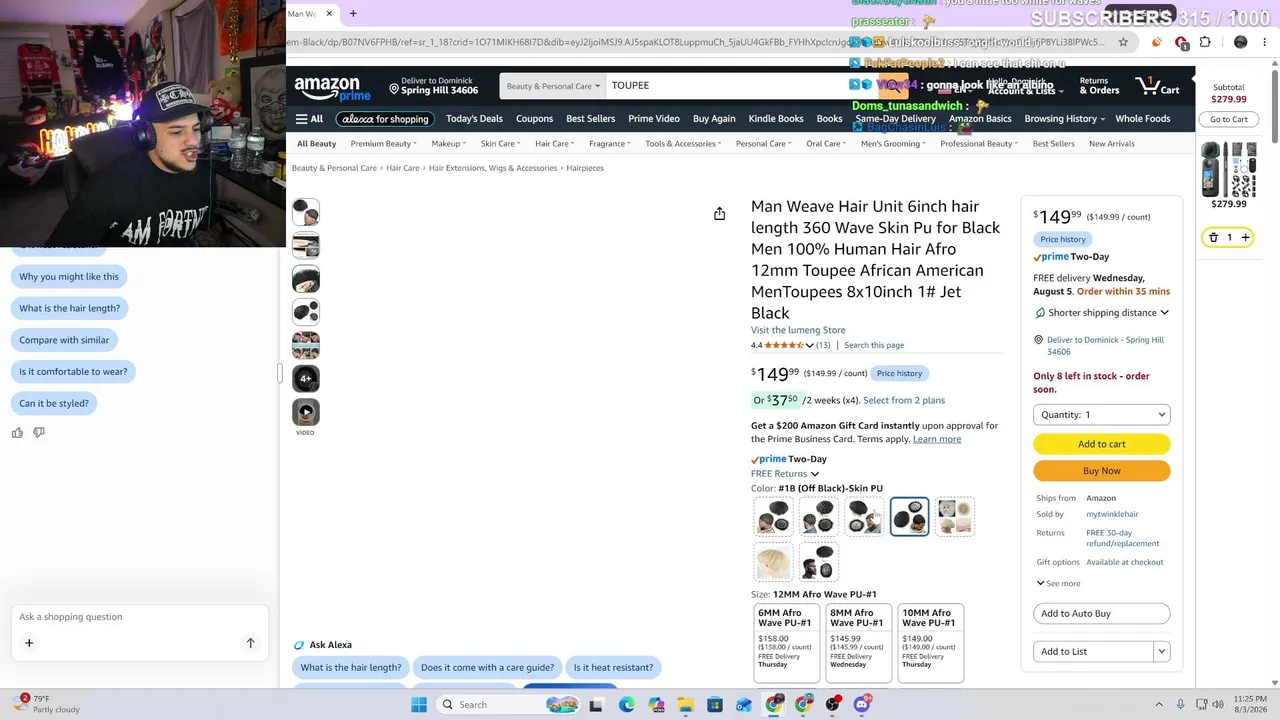Give thumbs up to the Alexa response
This screenshot has height=720, width=1280.
[x=17, y=432]
